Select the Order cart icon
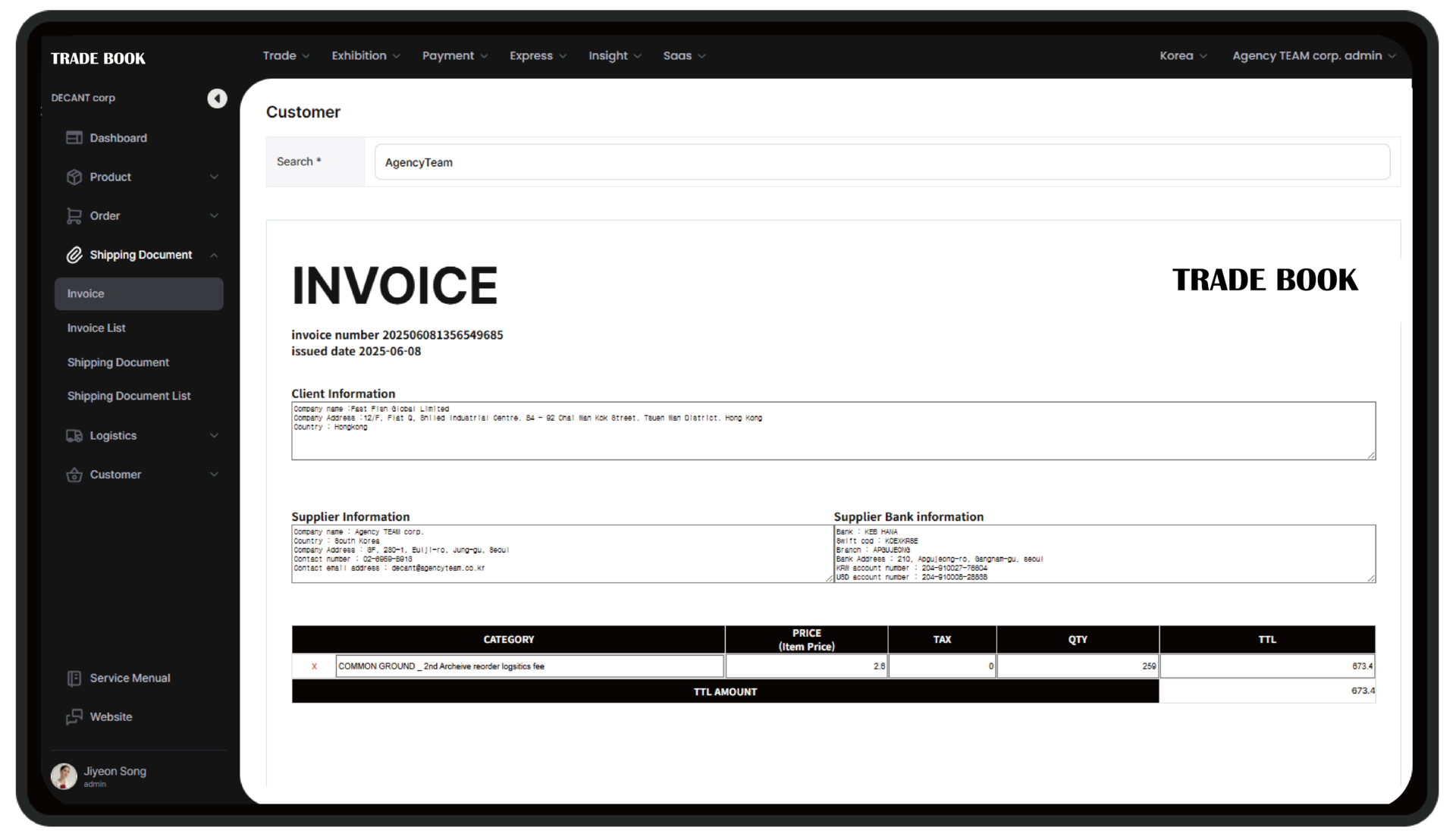1456x837 pixels. (x=74, y=216)
